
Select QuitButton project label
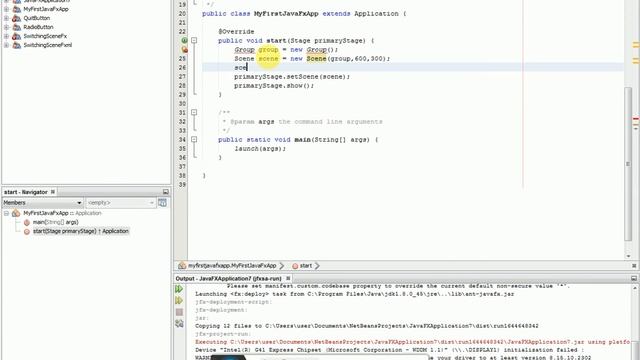coord(37,18)
